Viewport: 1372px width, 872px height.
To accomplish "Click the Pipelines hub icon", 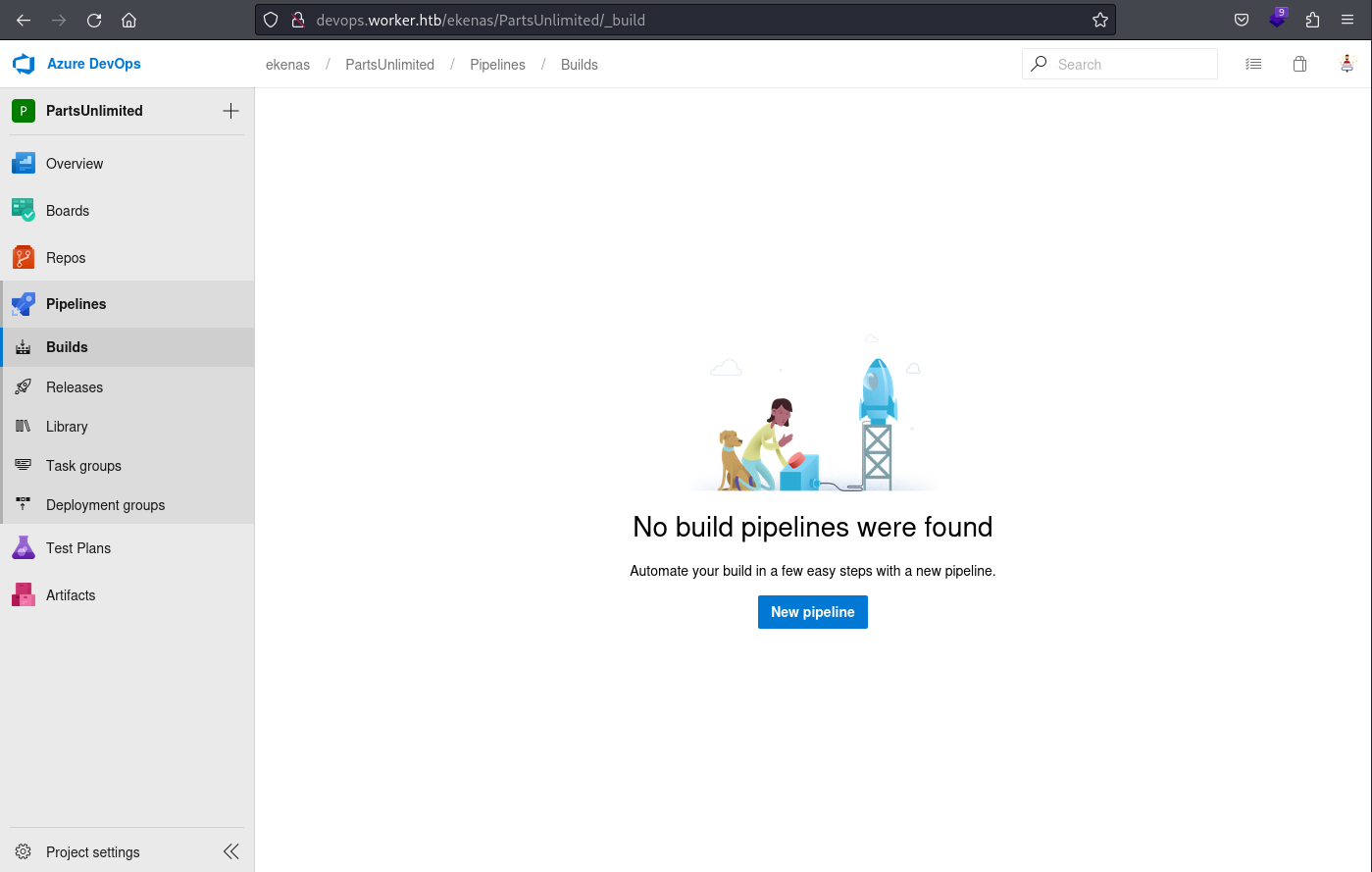I will point(24,304).
